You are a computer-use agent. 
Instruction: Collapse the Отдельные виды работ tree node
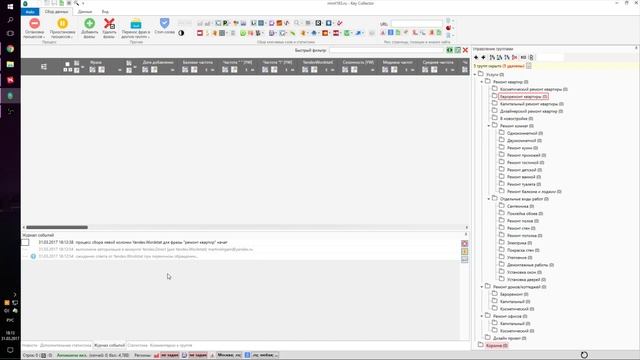(x=489, y=199)
